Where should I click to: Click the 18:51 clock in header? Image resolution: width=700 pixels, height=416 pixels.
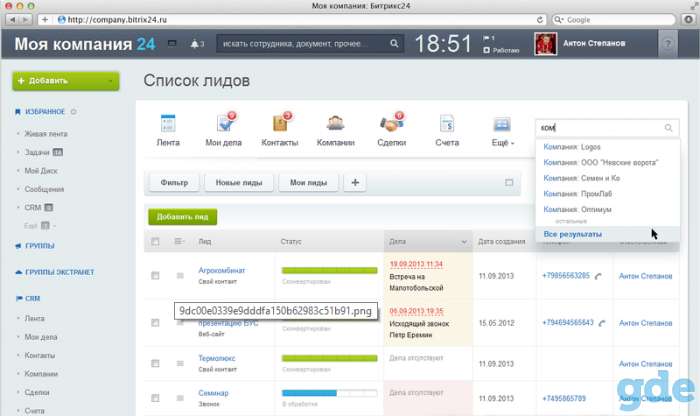[x=443, y=44]
